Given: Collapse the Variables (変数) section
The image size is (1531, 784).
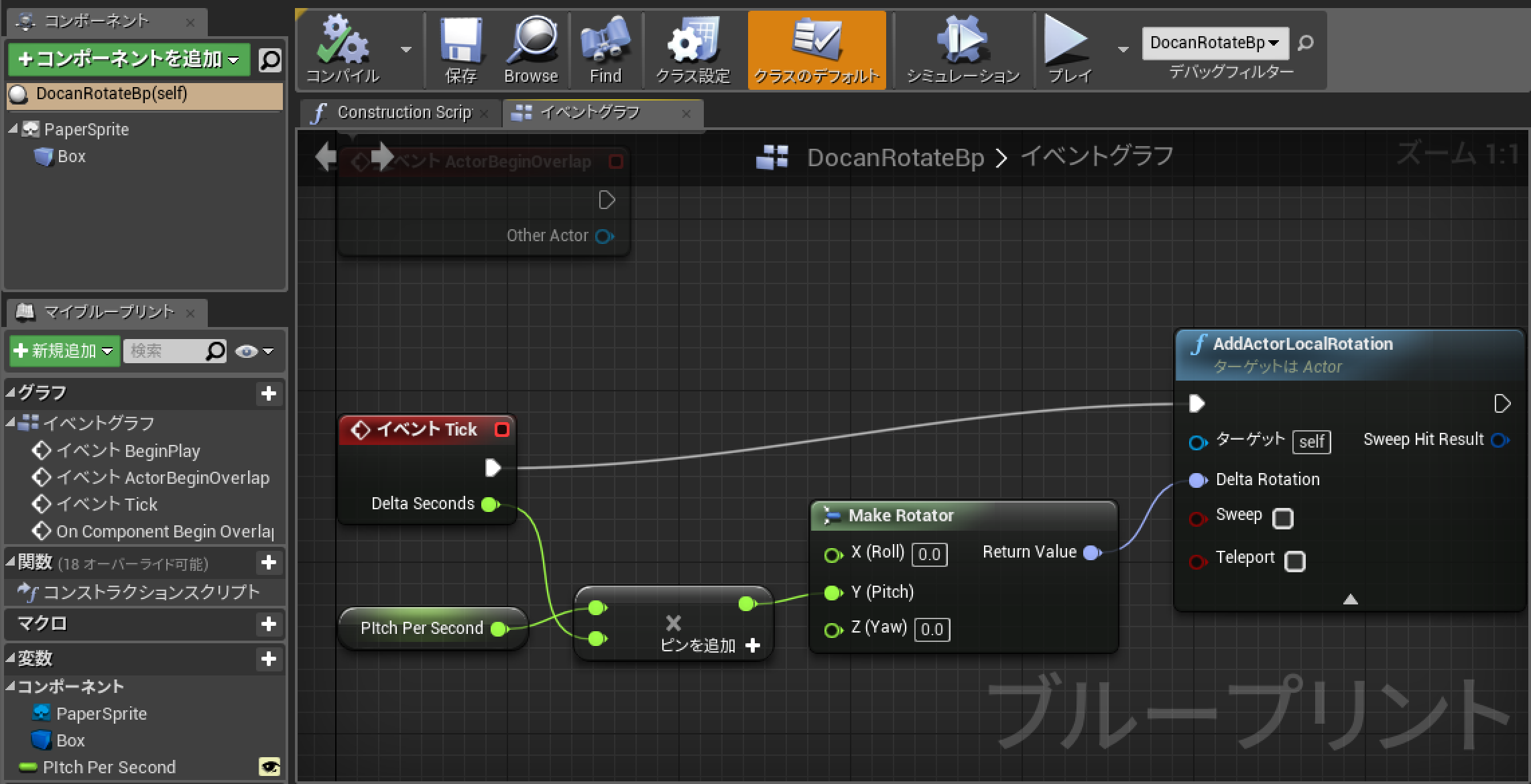Looking at the screenshot, I should (11, 657).
